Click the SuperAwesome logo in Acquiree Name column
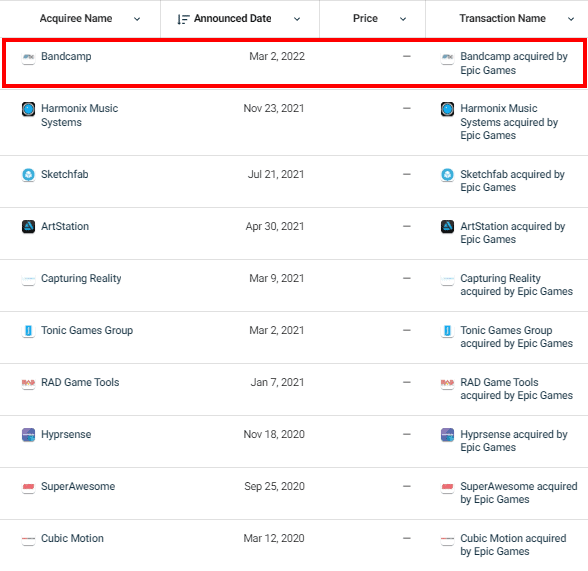Viewport: 588px width, 571px height. tap(28, 487)
